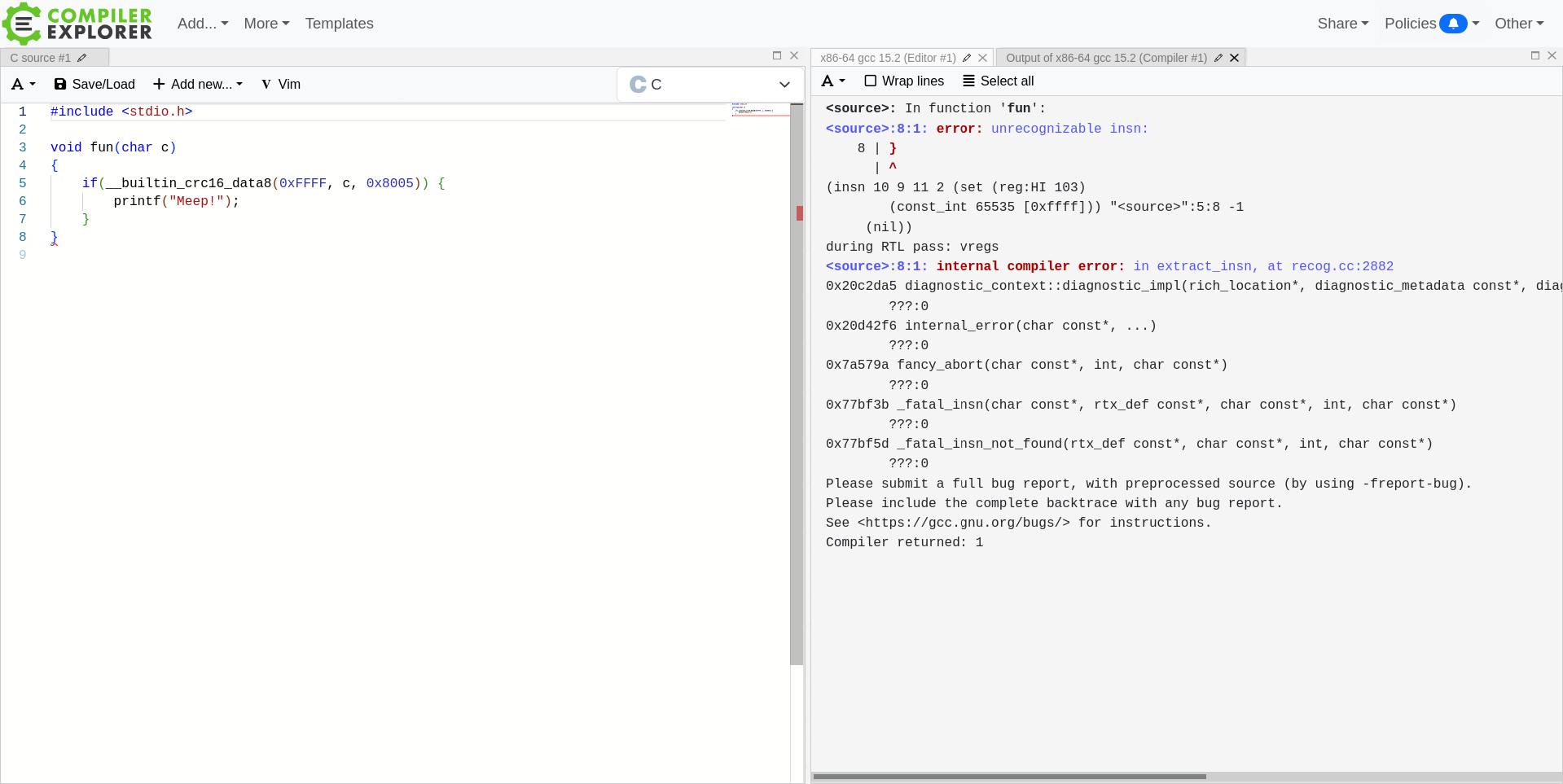1563x784 pixels.
Task: Click 'during RTL pass: vregs' output line
Action: click(912, 247)
